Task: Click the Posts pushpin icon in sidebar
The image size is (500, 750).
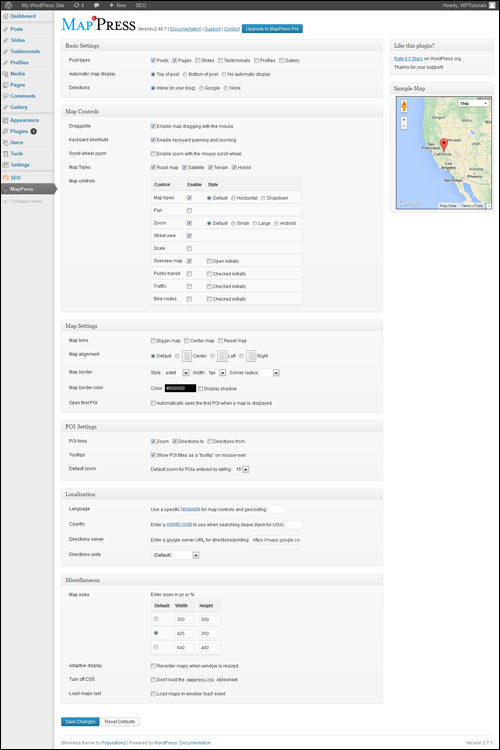Action: pos(6,29)
